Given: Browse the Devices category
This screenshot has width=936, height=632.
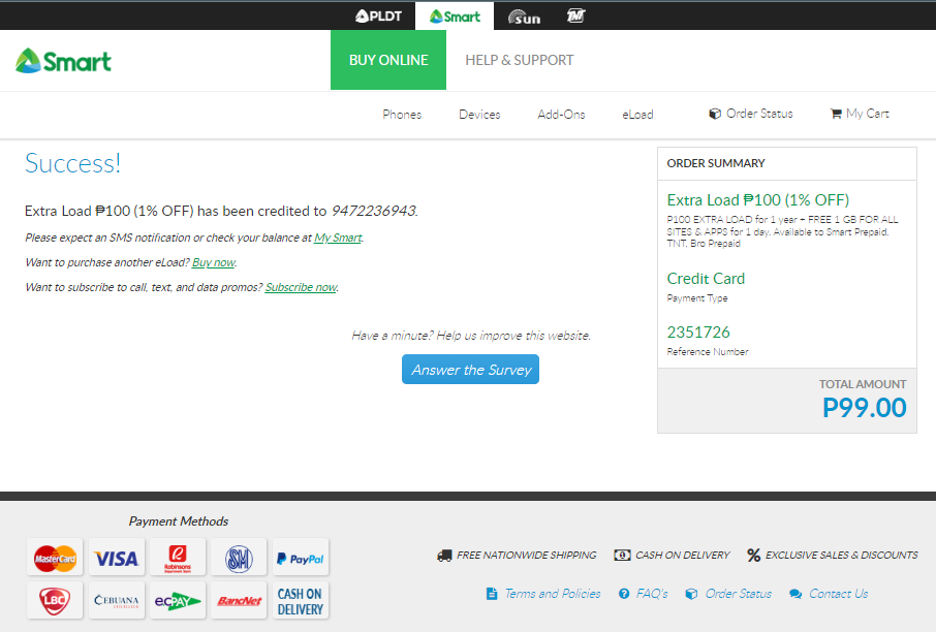Looking at the screenshot, I should click(x=479, y=114).
